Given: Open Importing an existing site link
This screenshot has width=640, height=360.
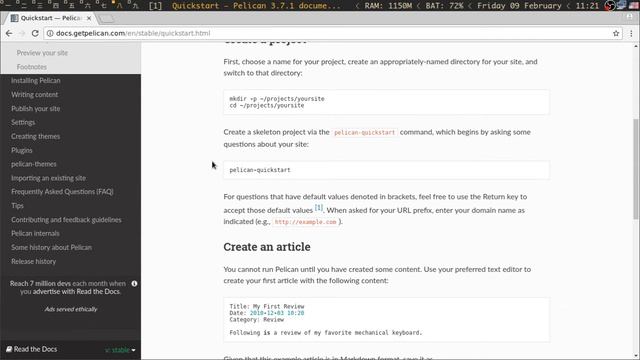Looking at the screenshot, I should 48,178.
